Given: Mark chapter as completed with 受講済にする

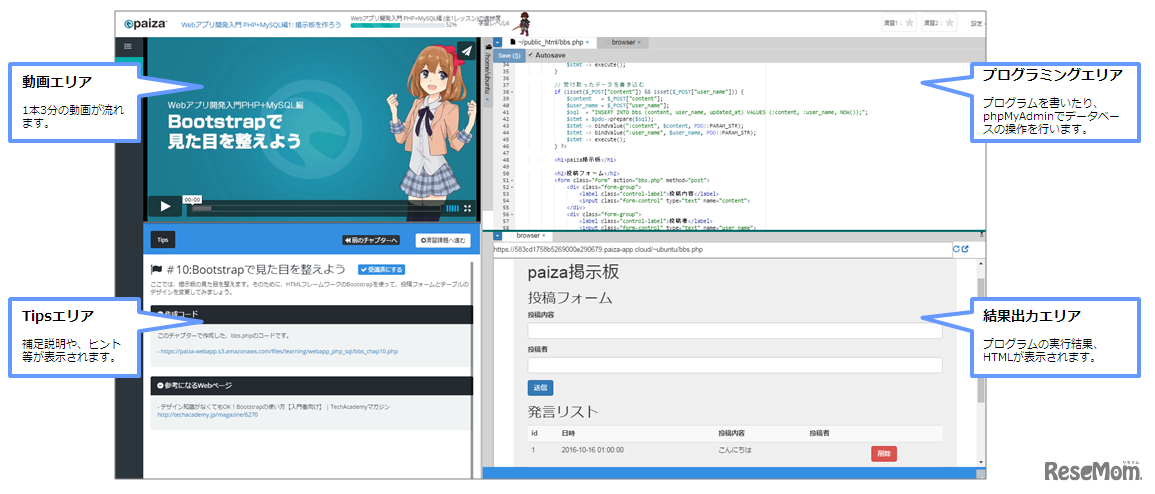Looking at the screenshot, I should (x=381, y=269).
